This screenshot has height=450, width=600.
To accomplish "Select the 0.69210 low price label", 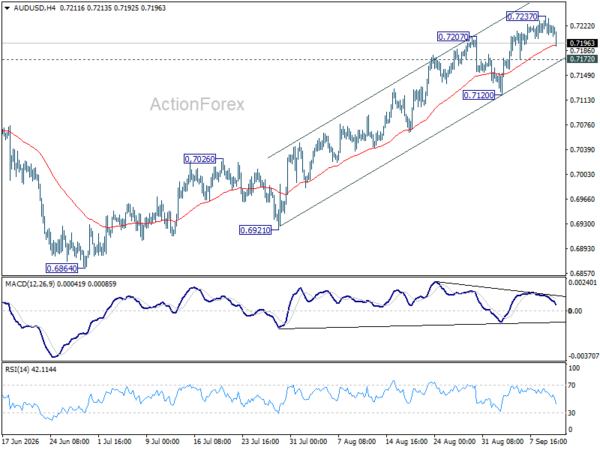I will pos(255,230).
